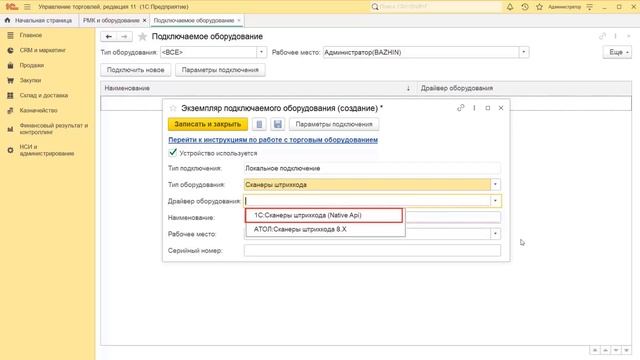Expand Тип оборудования dropdown in dialog
The height and width of the screenshot is (360, 640).
tap(495, 184)
